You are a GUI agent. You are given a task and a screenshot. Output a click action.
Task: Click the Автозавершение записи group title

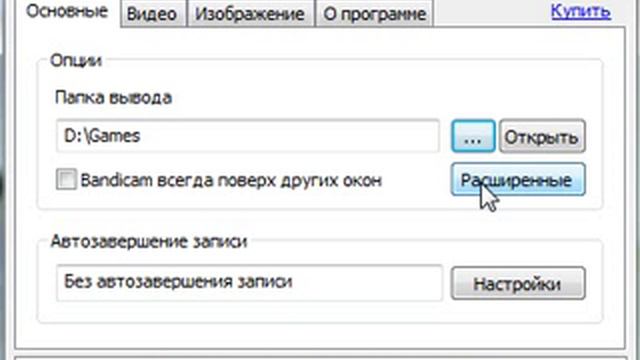[149, 242]
